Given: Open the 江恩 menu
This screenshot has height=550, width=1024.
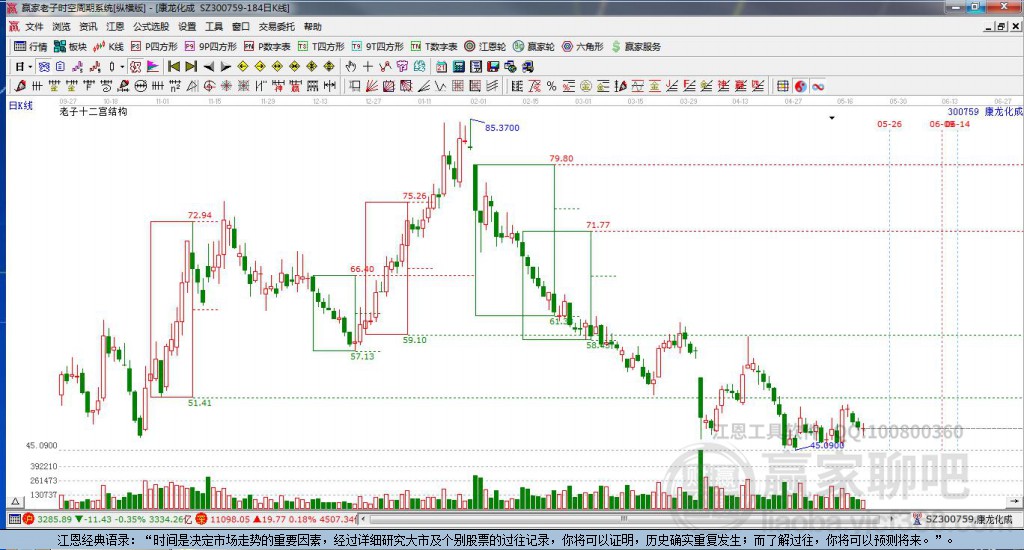Looking at the screenshot, I should click(x=115, y=27).
